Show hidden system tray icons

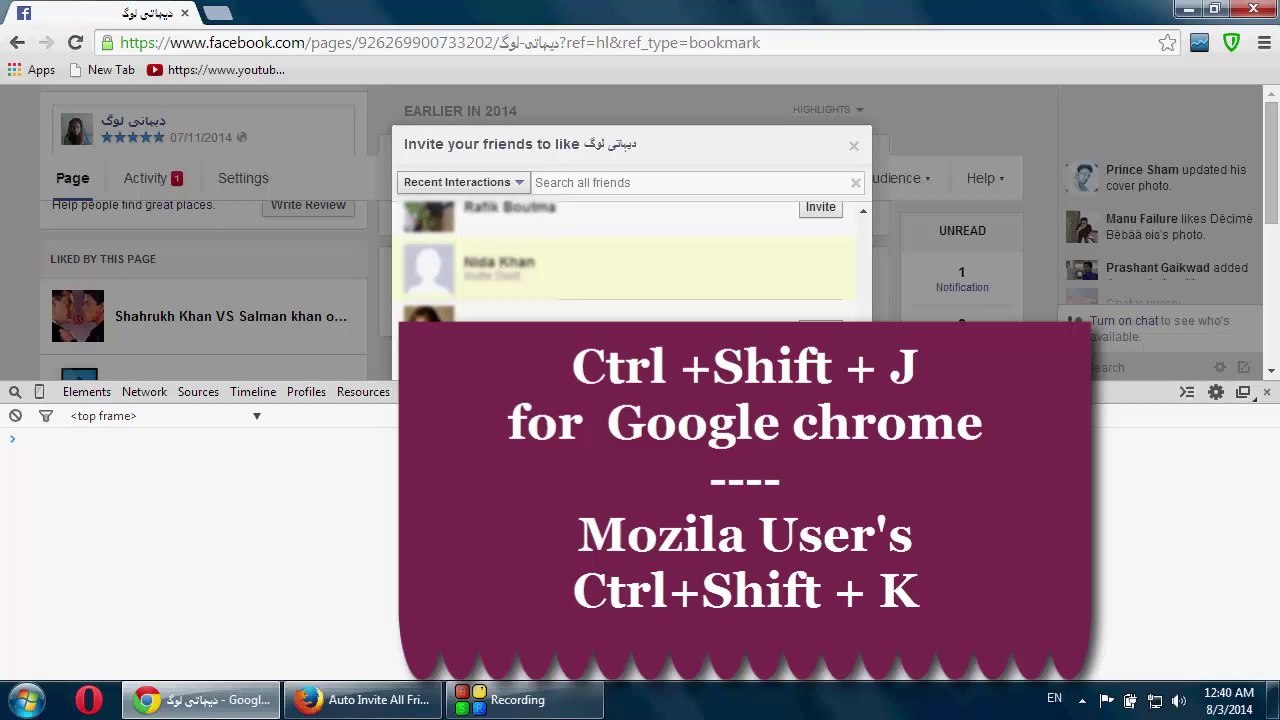pos(1081,700)
